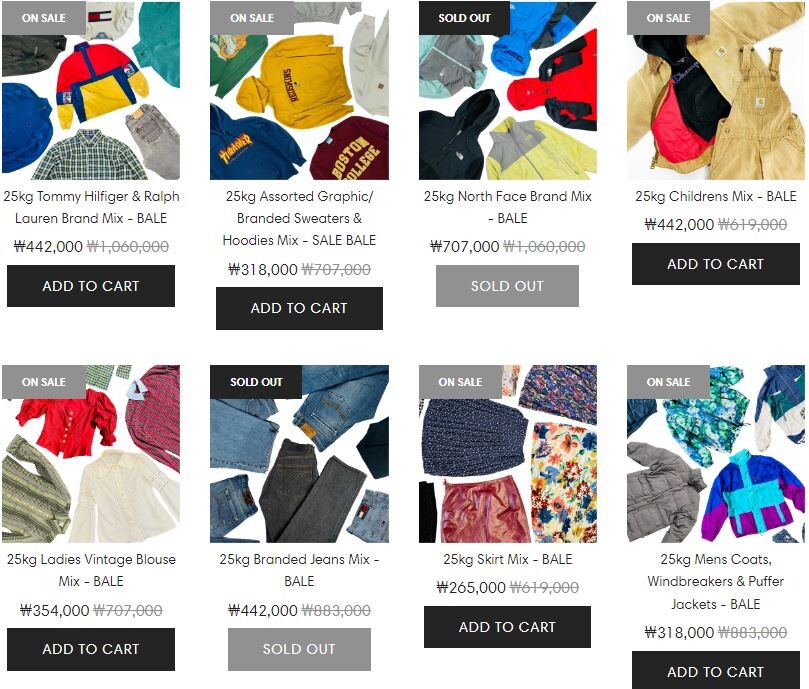Screen dimensions: 809x689
Task: Add the 25kg Skirt Mix to cart
Action: (x=507, y=627)
